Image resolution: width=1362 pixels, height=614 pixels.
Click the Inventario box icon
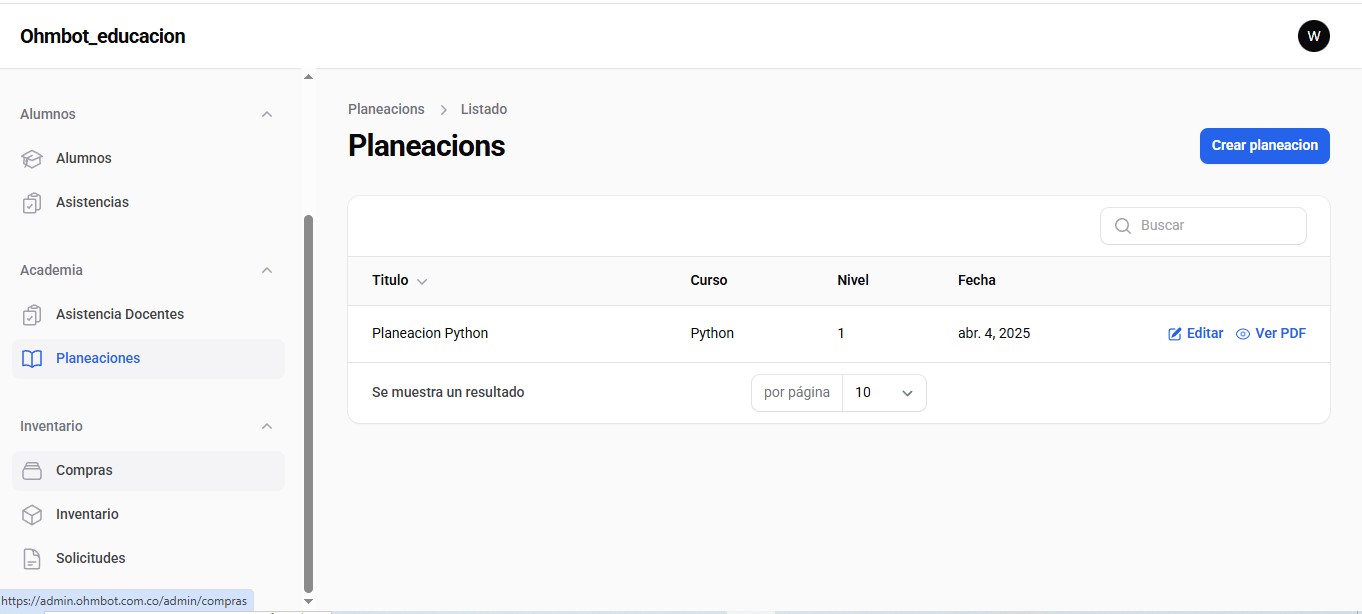coord(32,515)
